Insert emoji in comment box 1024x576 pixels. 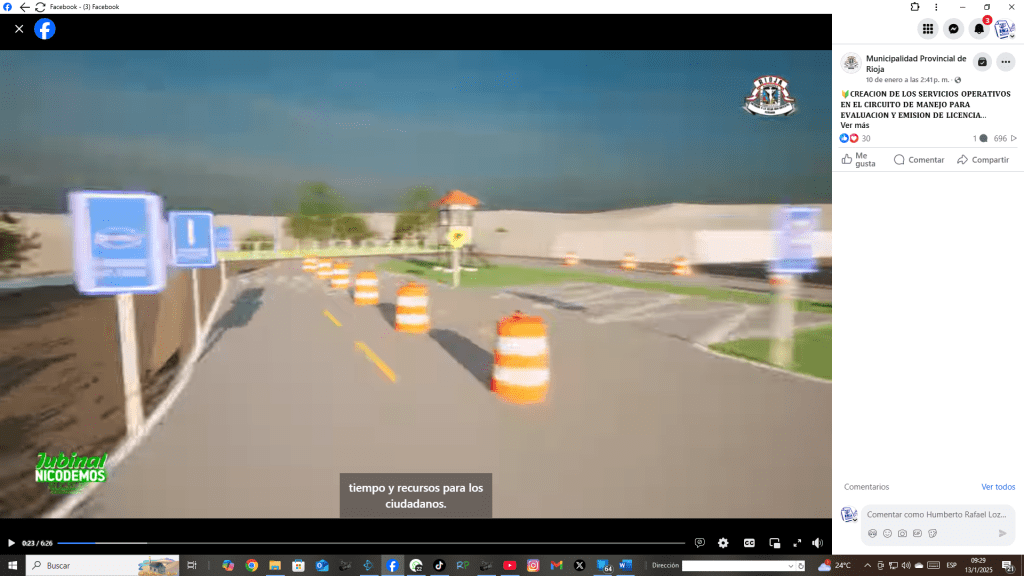pos(887,533)
